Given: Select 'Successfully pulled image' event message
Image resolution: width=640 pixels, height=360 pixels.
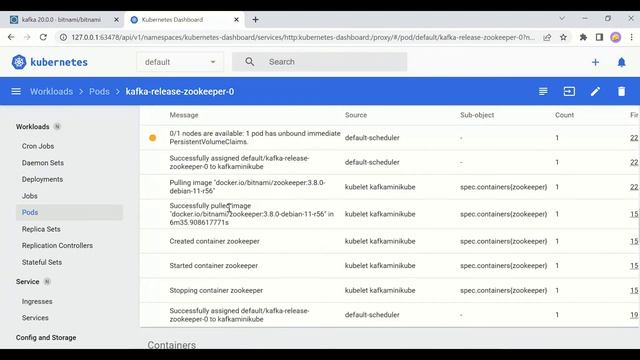Looking at the screenshot, I should click(251, 214).
